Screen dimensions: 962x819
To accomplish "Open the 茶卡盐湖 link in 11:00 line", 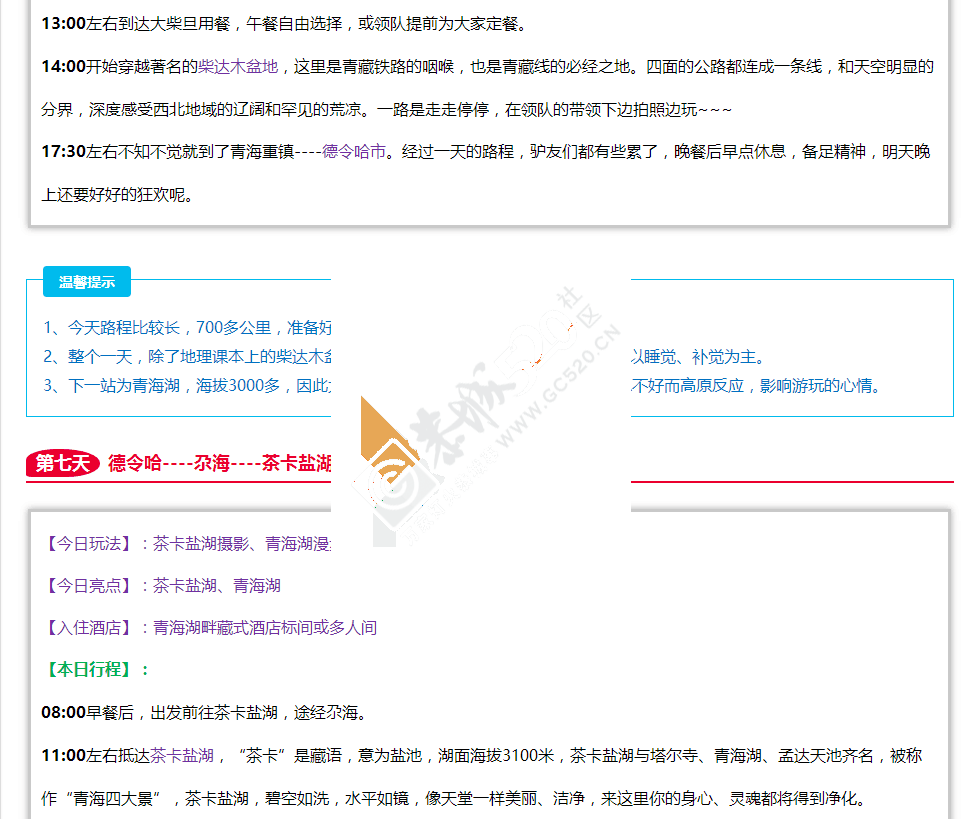I will (182, 755).
